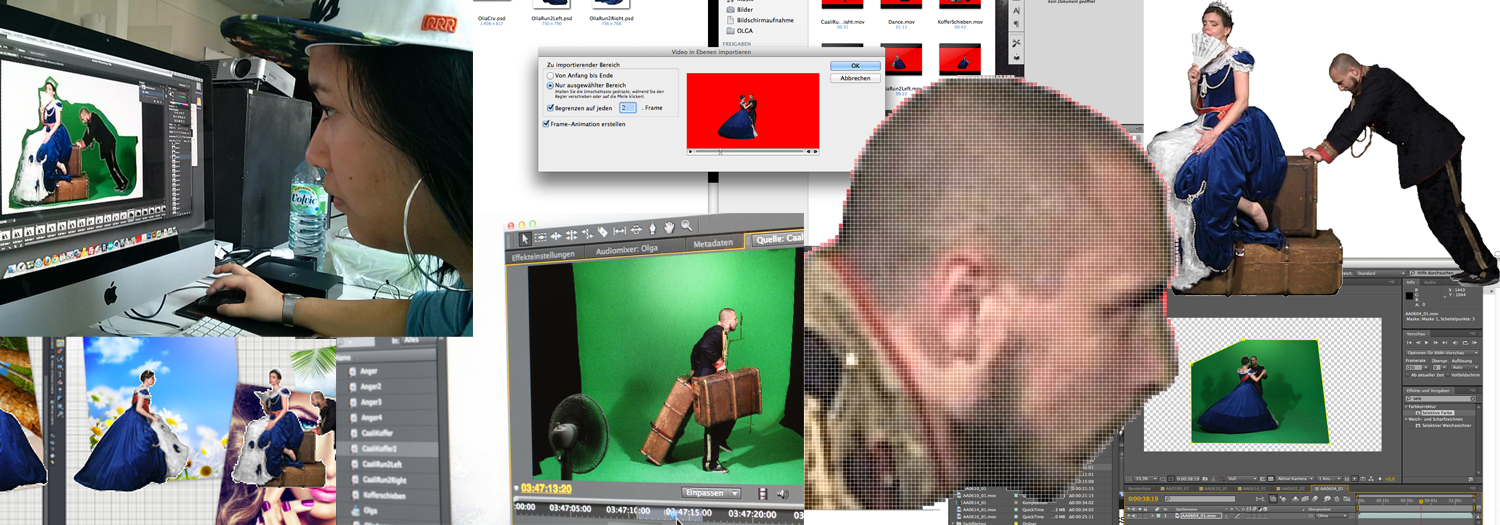Click the Abbrechen button
This screenshot has width=1500, height=525.
[x=854, y=78]
